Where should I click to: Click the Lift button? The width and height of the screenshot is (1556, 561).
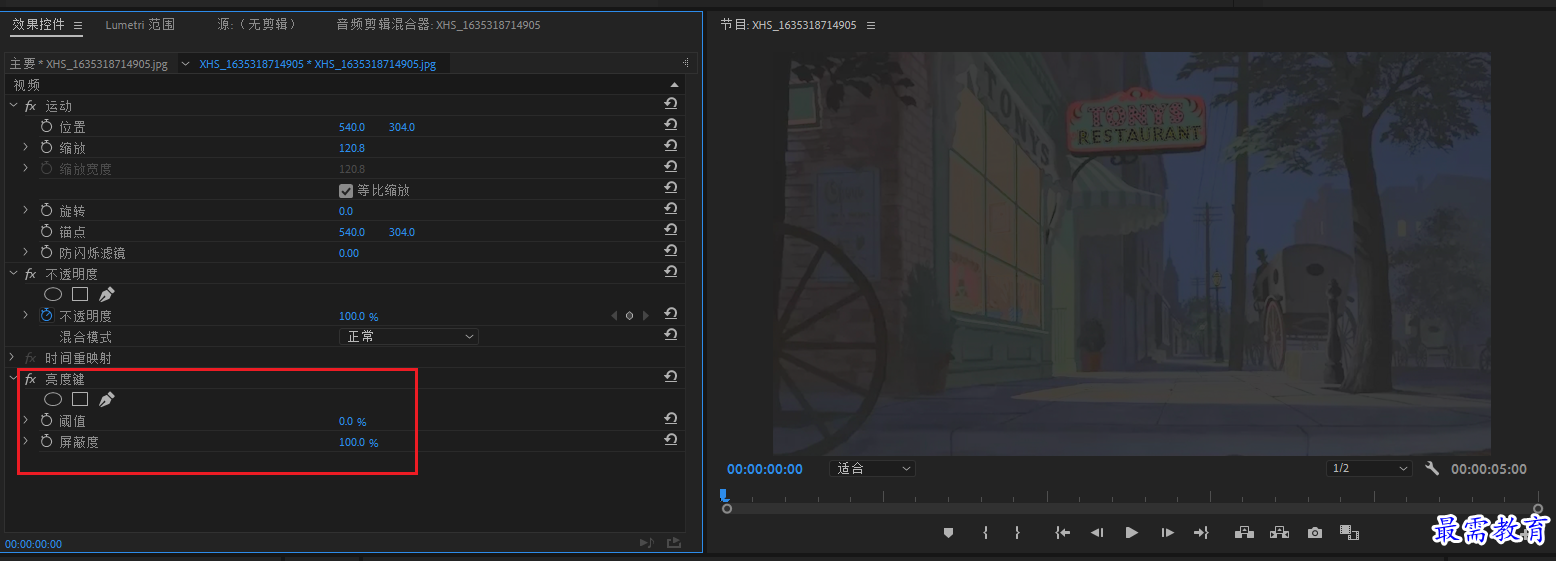pos(1244,533)
